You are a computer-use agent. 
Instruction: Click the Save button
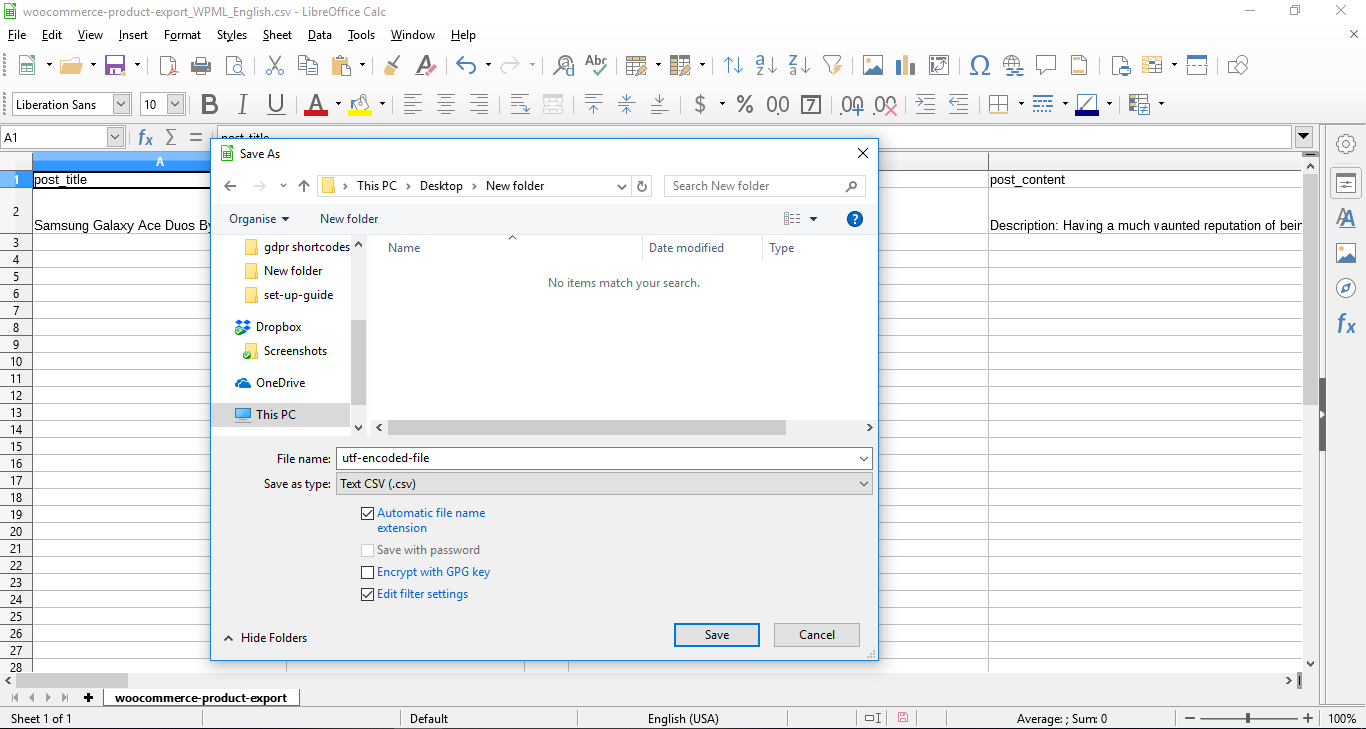717,635
